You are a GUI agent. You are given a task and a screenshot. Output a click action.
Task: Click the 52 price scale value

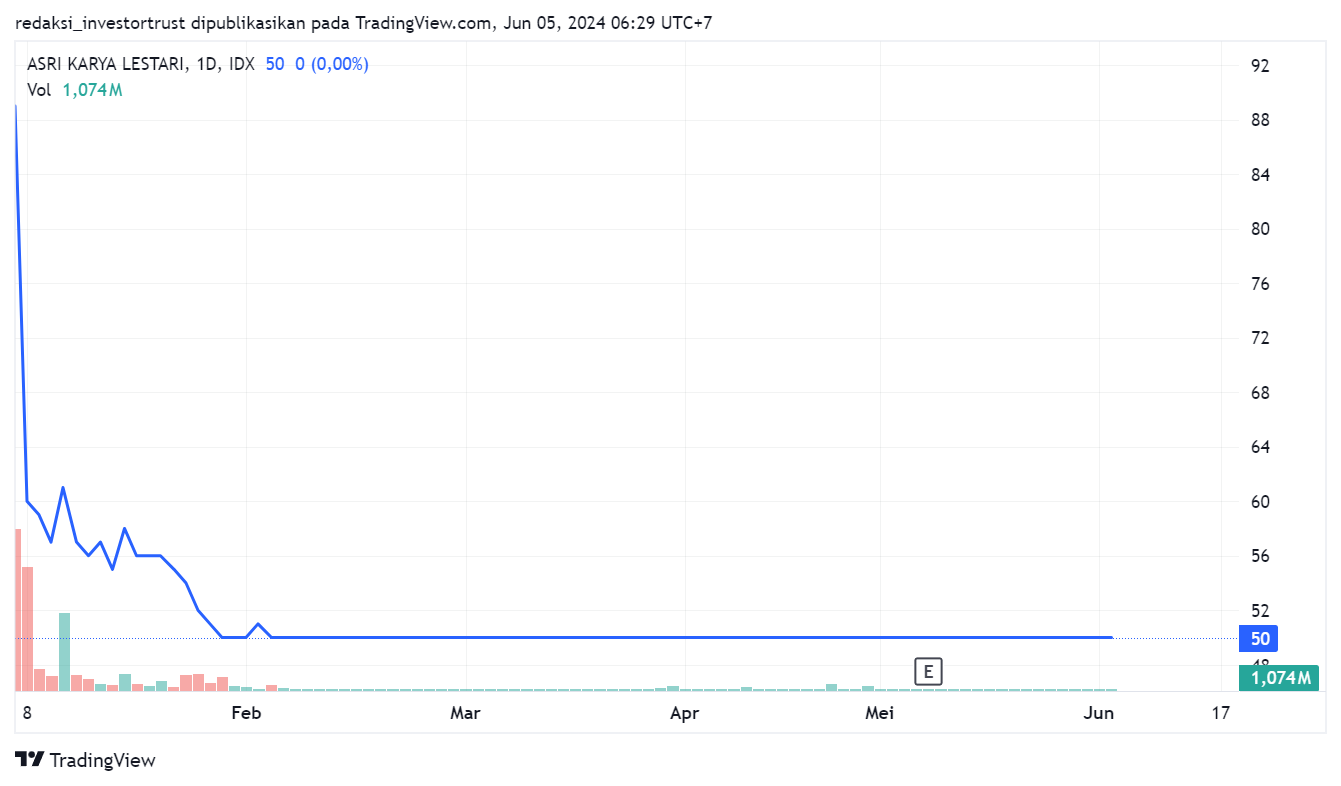(x=1260, y=611)
